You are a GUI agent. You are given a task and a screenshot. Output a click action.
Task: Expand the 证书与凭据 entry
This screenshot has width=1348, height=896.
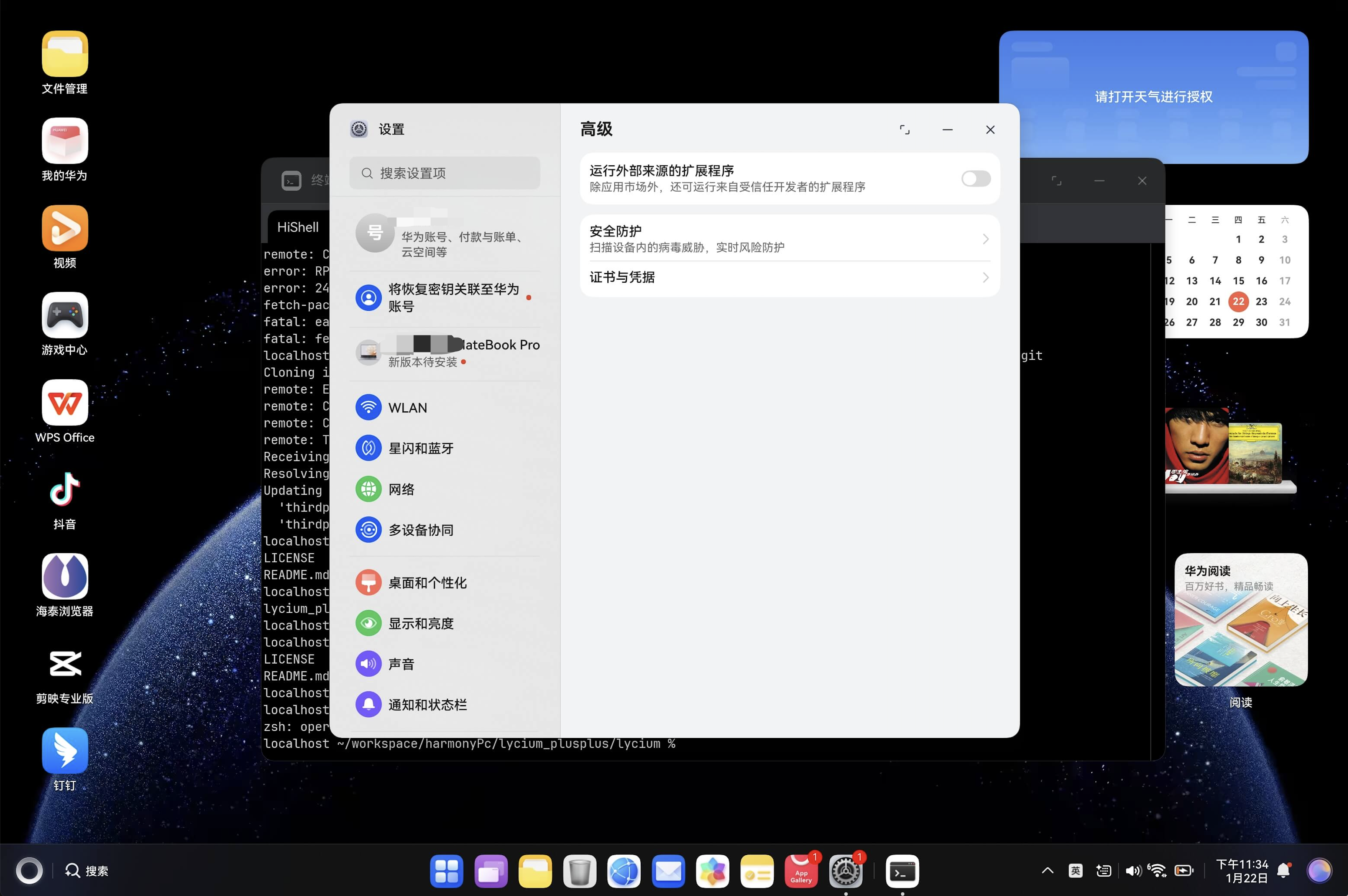coord(789,277)
